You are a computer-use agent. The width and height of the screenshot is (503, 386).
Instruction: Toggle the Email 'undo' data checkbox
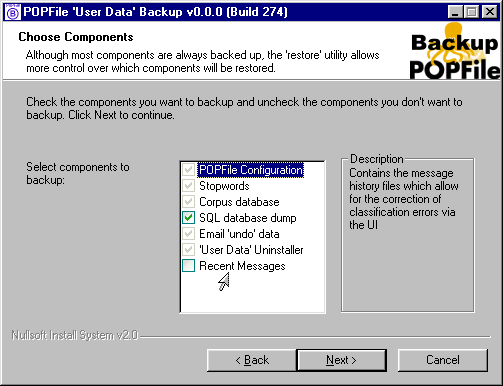[188, 234]
